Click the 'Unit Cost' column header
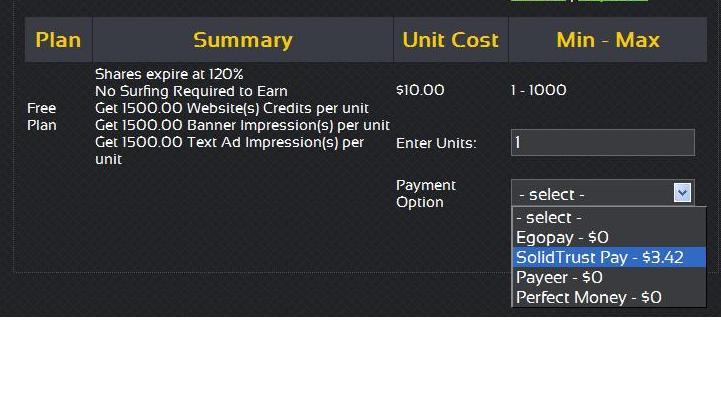This screenshot has width=721, height=408. 451,40
